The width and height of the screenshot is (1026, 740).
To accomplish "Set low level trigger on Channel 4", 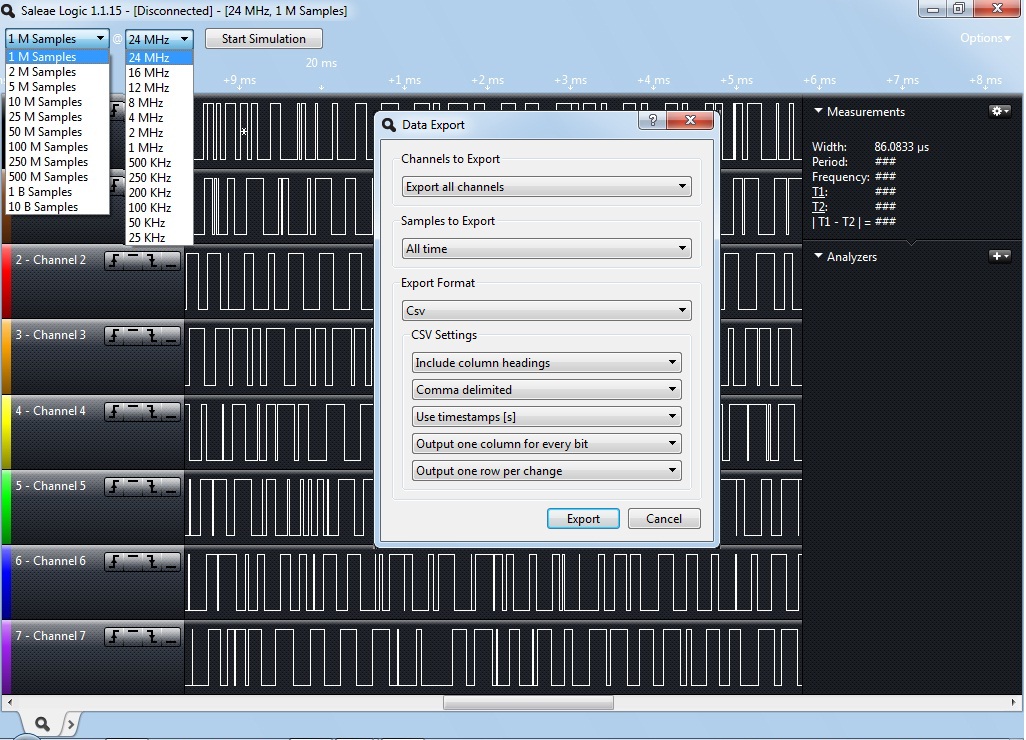I will [x=170, y=412].
